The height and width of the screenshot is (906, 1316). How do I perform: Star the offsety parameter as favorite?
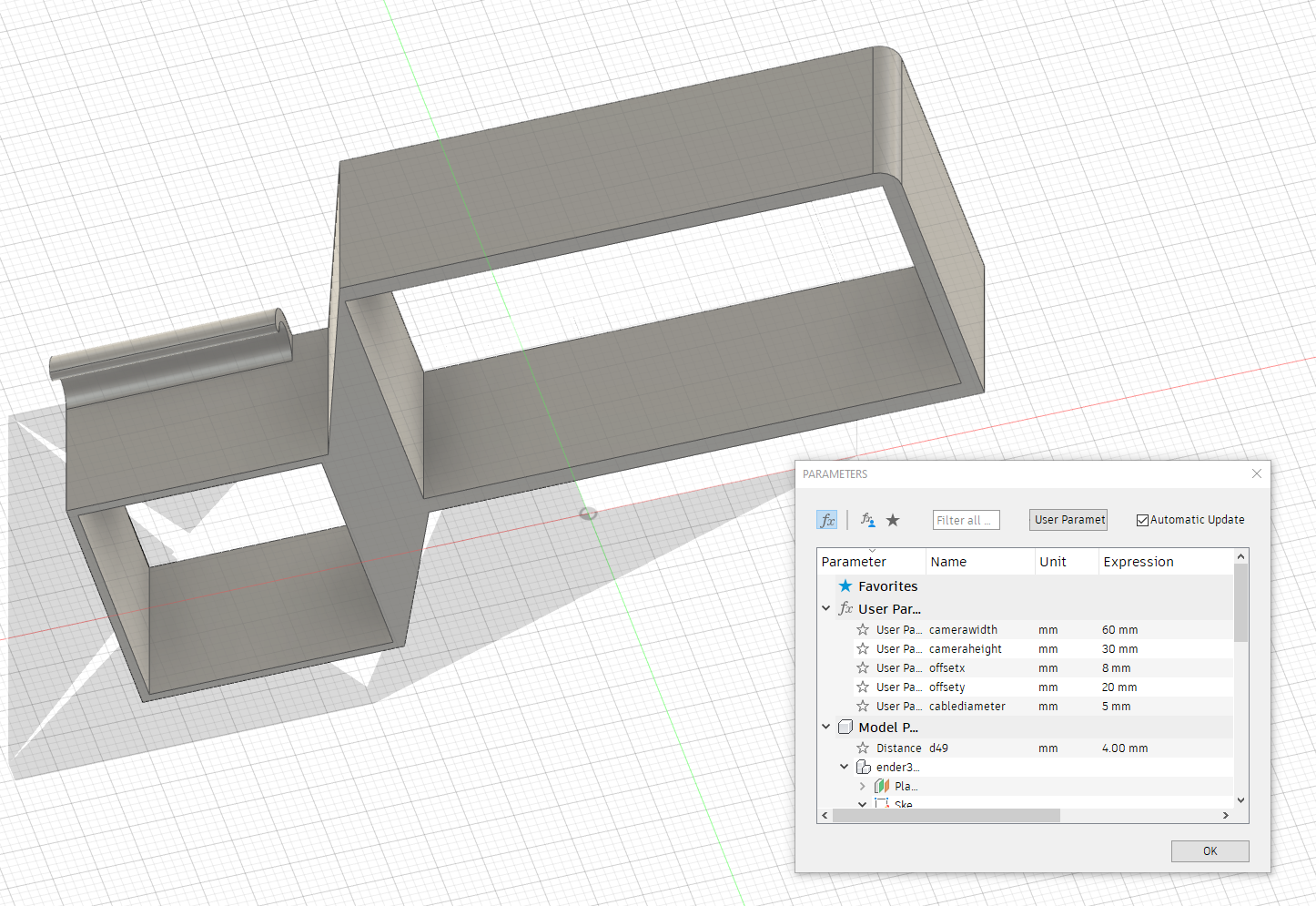tap(863, 687)
